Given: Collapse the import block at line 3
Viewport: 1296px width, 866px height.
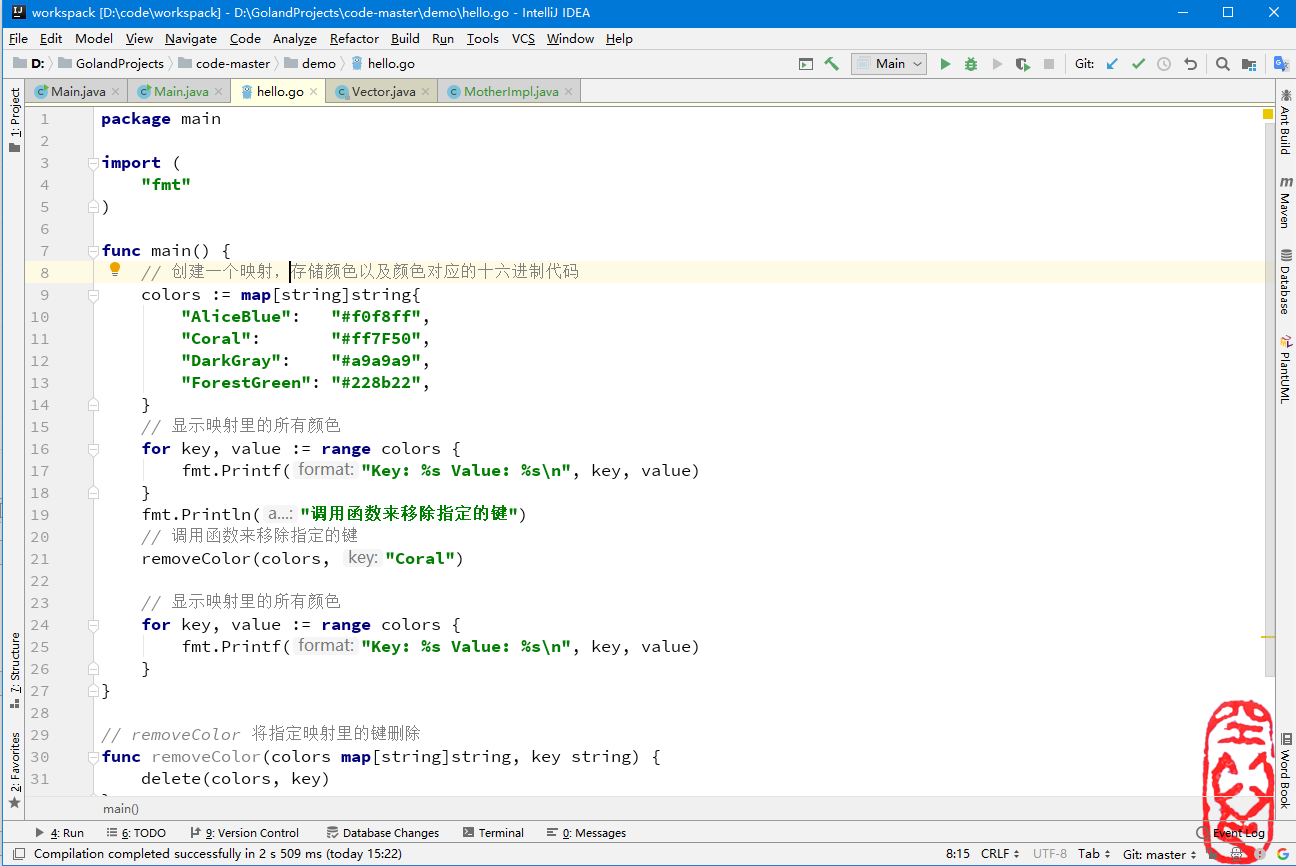Looking at the screenshot, I should pos(93,163).
